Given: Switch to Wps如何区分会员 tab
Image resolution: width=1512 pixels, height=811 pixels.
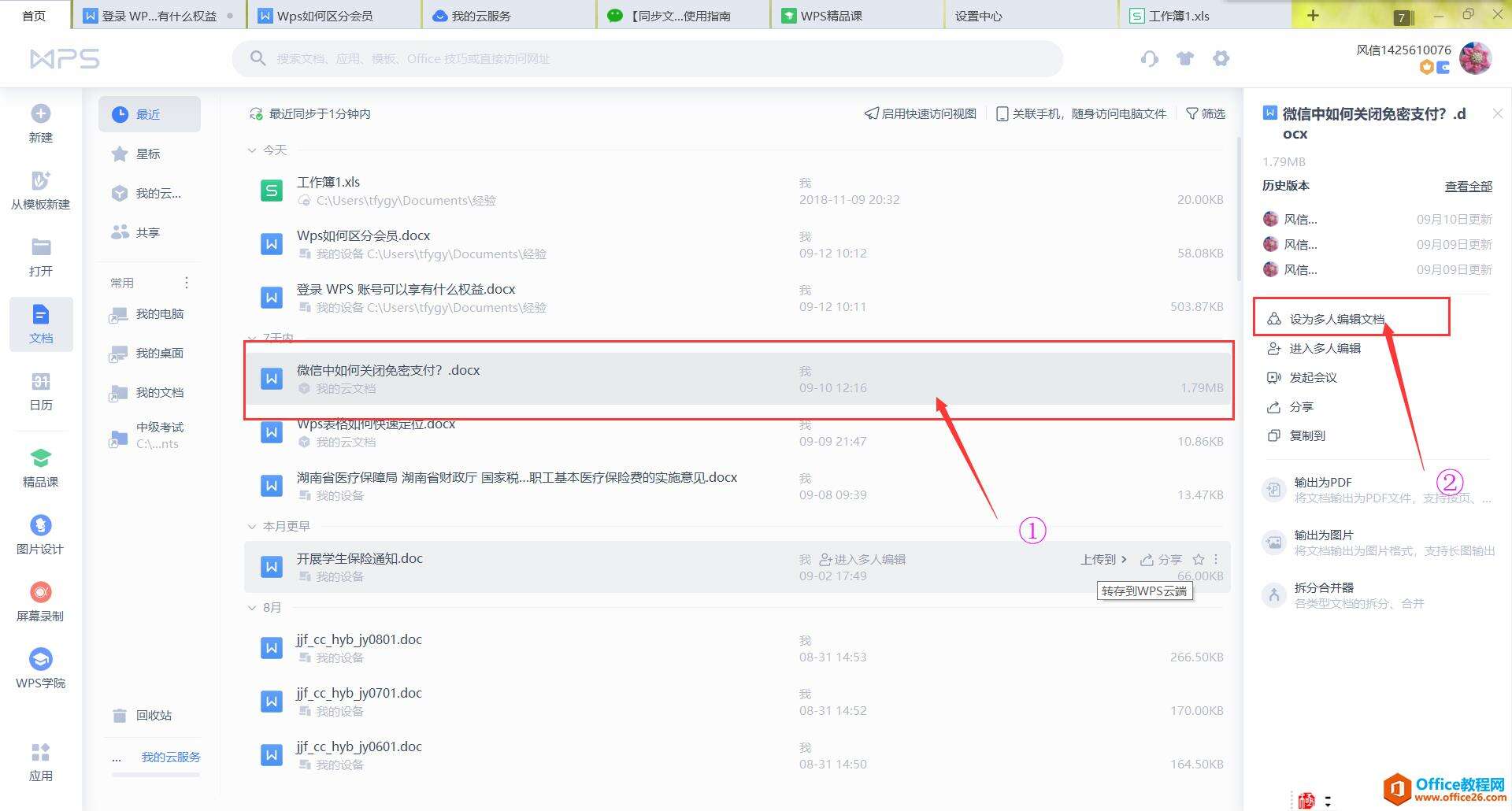Looking at the screenshot, I should [x=333, y=16].
